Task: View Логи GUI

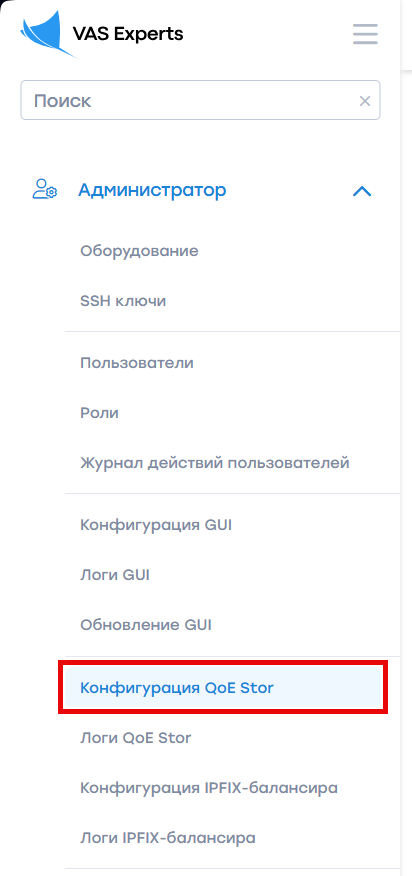Action: point(115,575)
